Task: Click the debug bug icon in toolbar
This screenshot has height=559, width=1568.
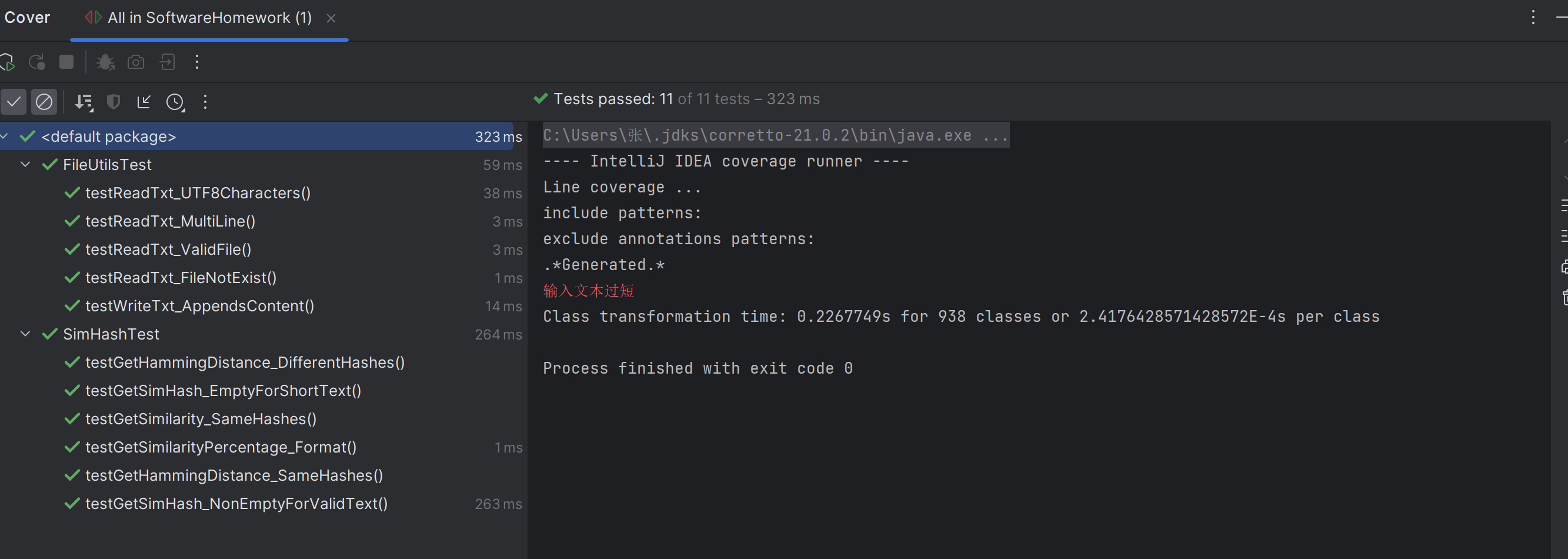Action: click(105, 62)
